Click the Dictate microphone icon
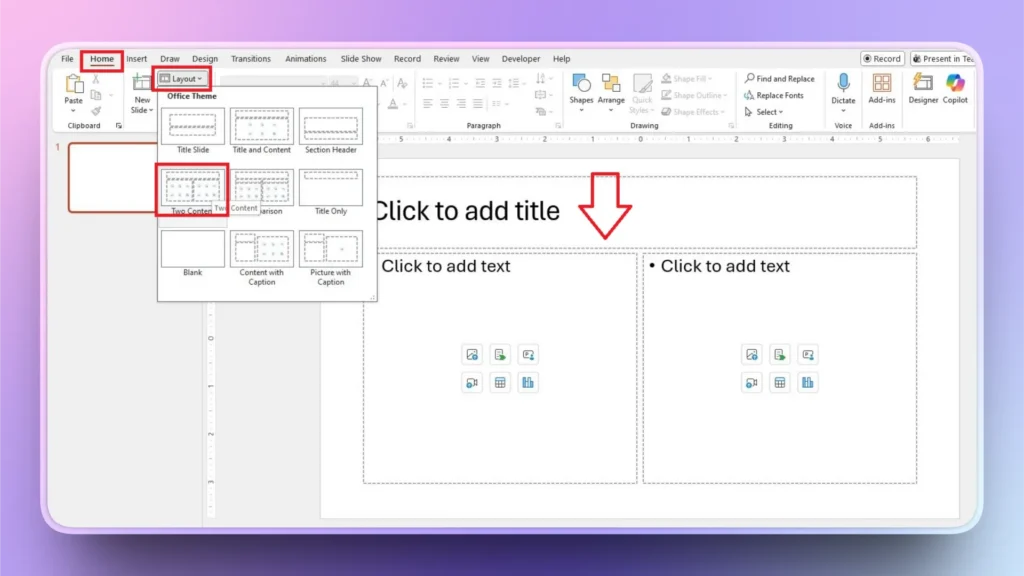 click(843, 84)
